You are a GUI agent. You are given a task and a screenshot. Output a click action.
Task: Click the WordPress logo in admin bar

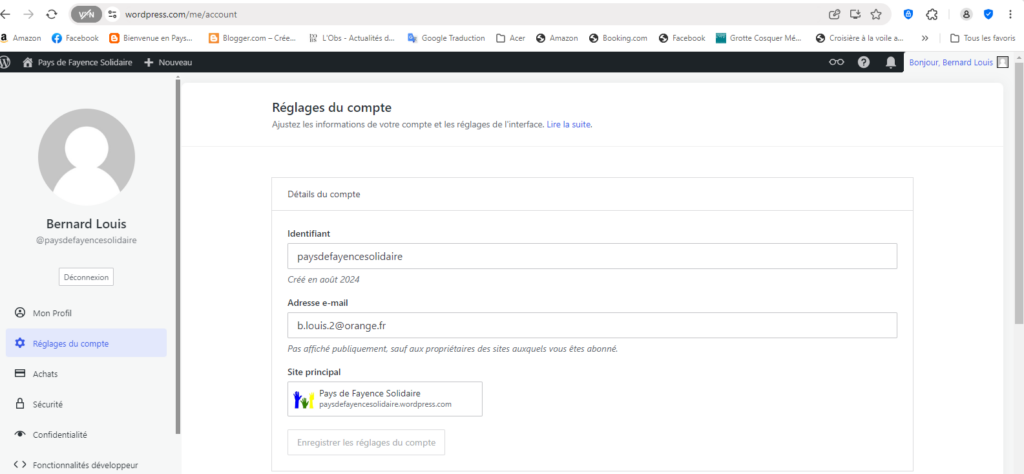7,62
